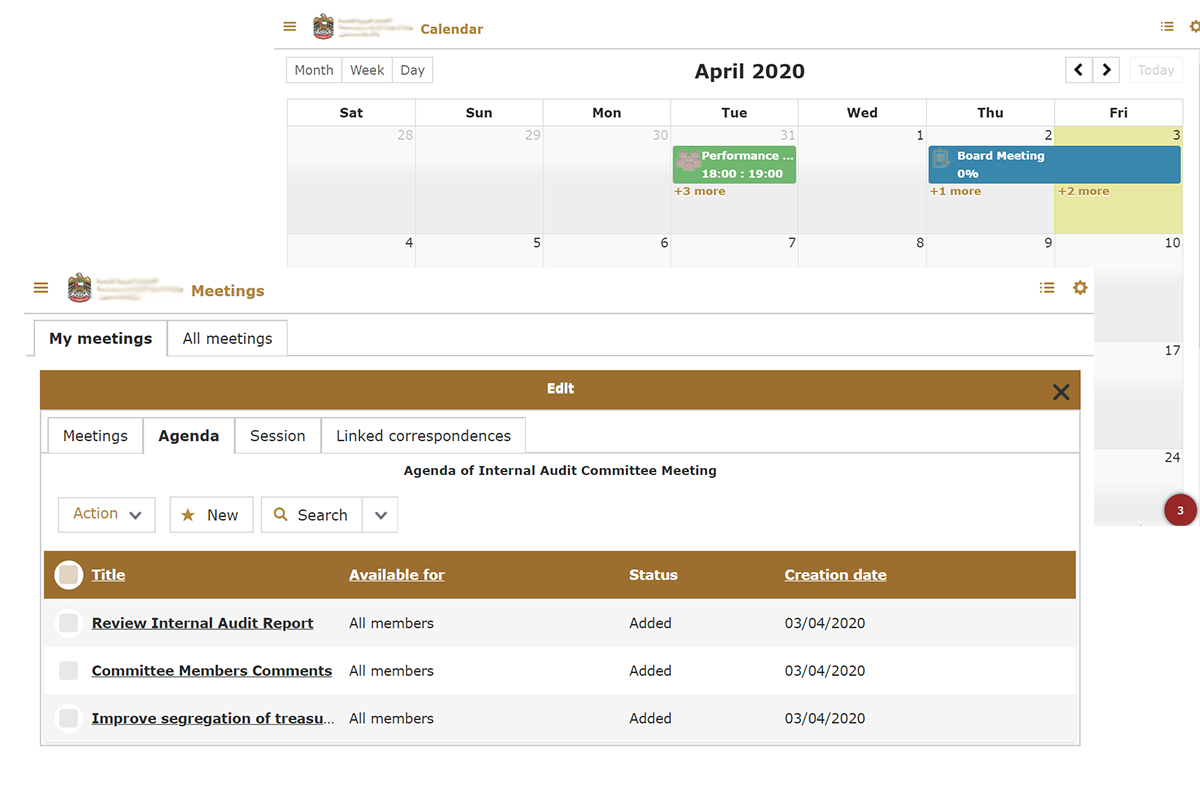Tick the Committee Members Comments checkbox

(68, 671)
